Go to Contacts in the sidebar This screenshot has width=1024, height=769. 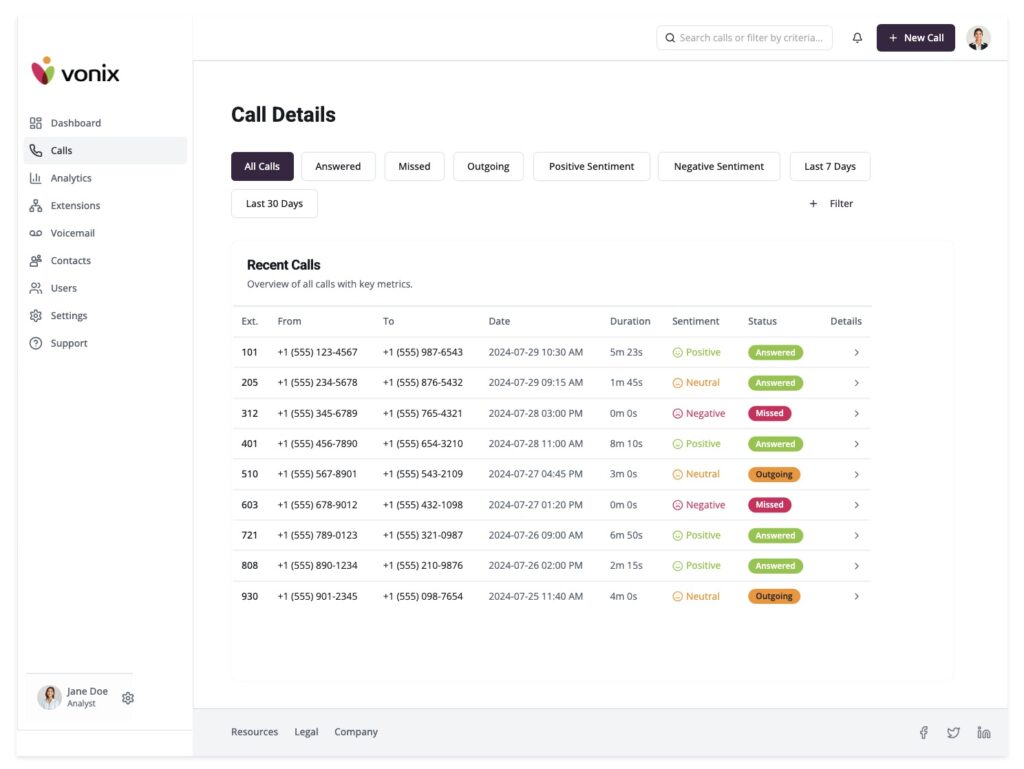(70, 261)
